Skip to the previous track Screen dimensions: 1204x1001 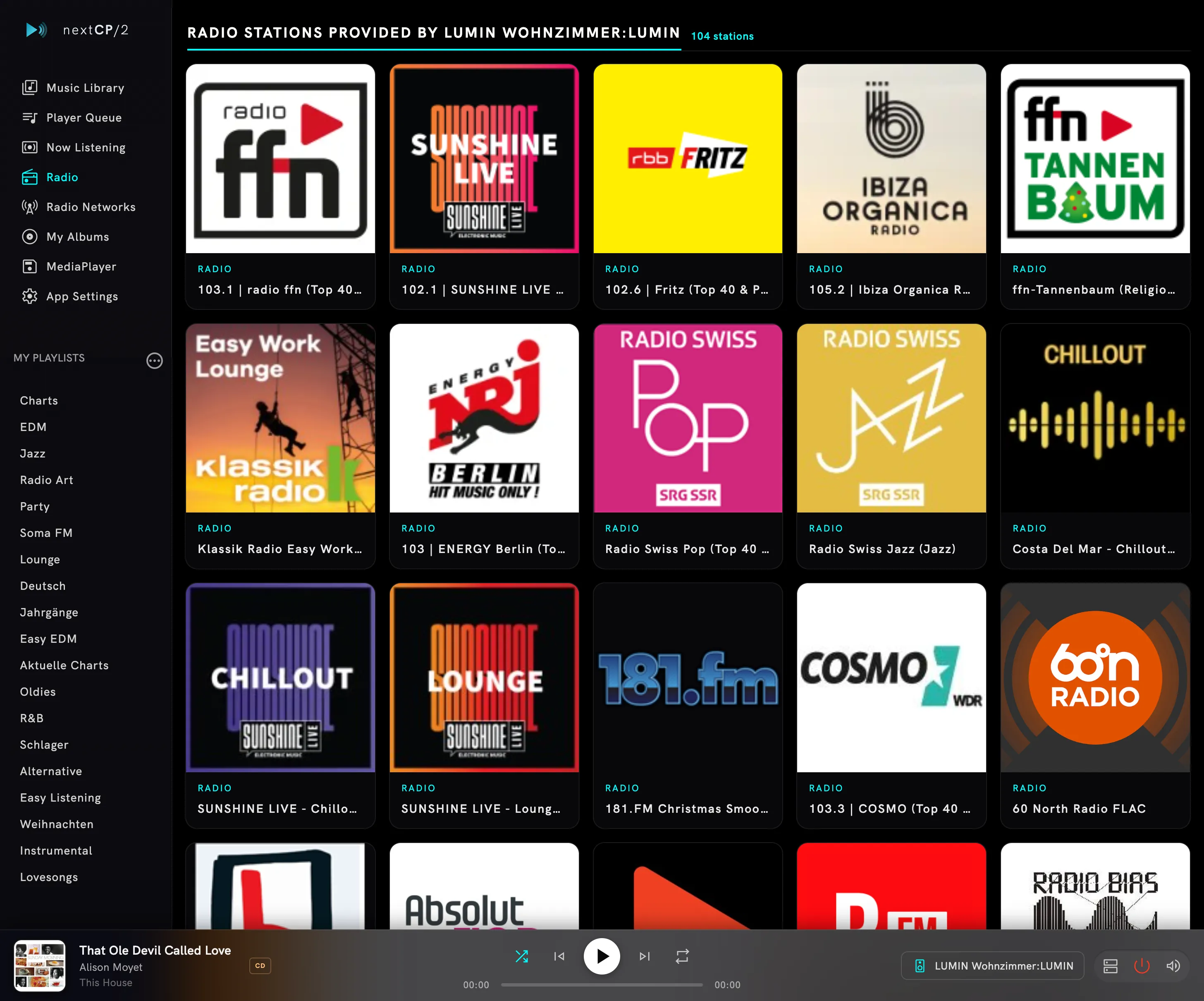pos(559,956)
